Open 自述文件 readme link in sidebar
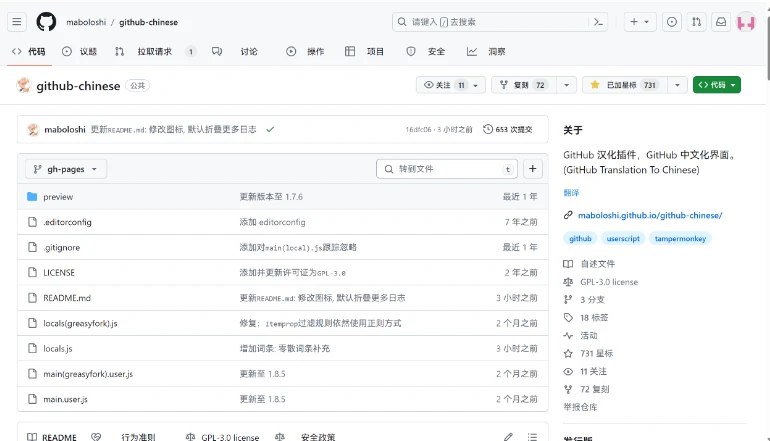770x441 pixels. tap(589, 264)
